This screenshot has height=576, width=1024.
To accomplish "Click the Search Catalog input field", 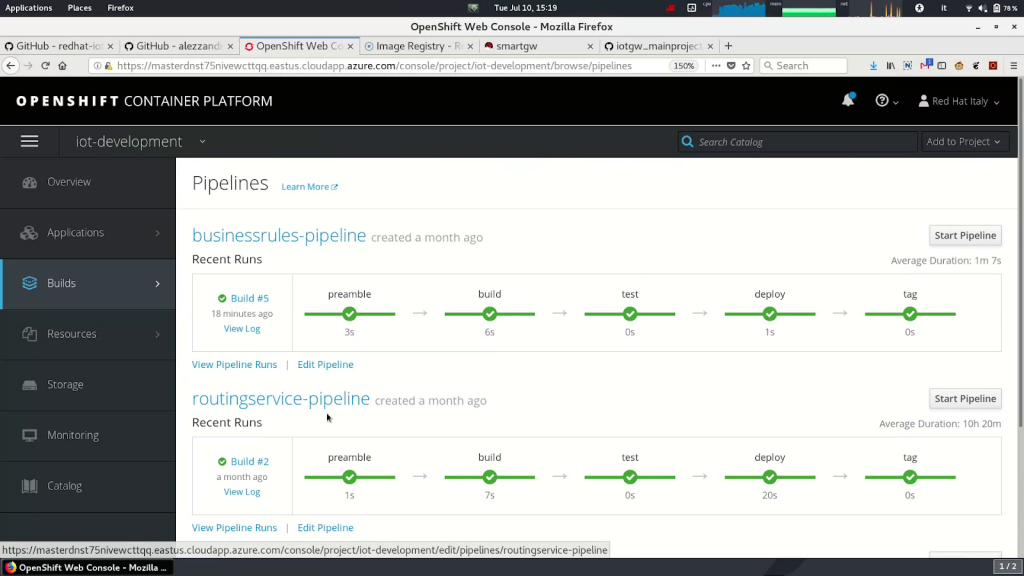I will pyautogui.click(x=800, y=142).
